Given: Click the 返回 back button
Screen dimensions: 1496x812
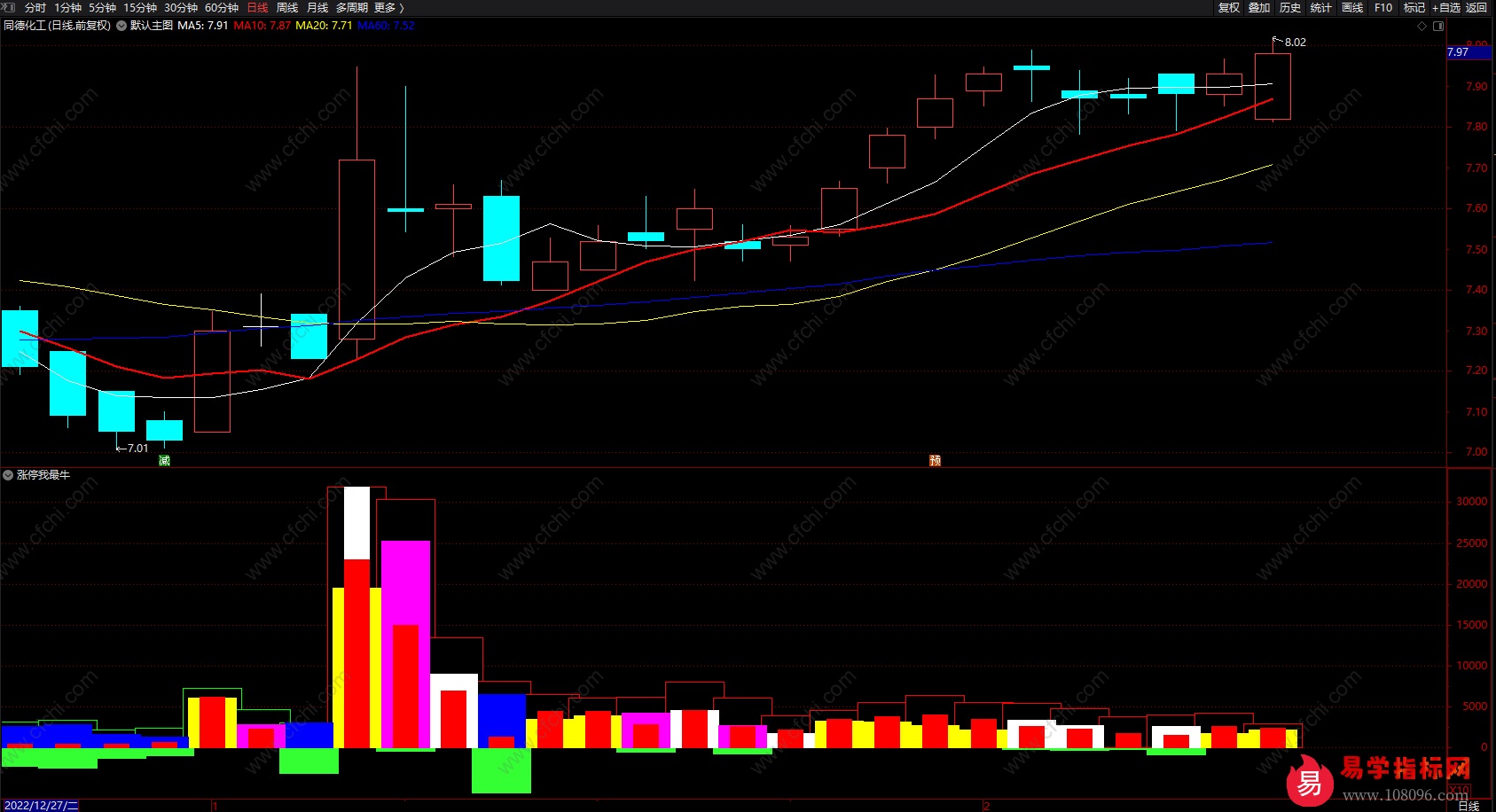Looking at the screenshot, I should 1476,7.
